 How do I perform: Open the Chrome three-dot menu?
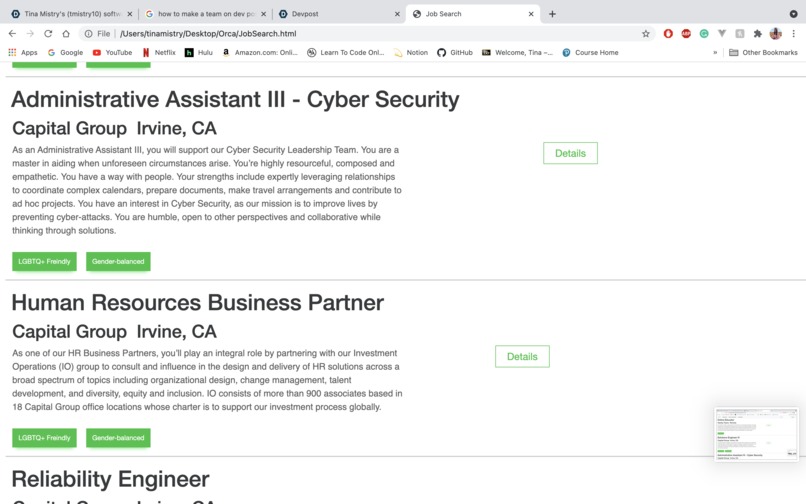pos(793,33)
